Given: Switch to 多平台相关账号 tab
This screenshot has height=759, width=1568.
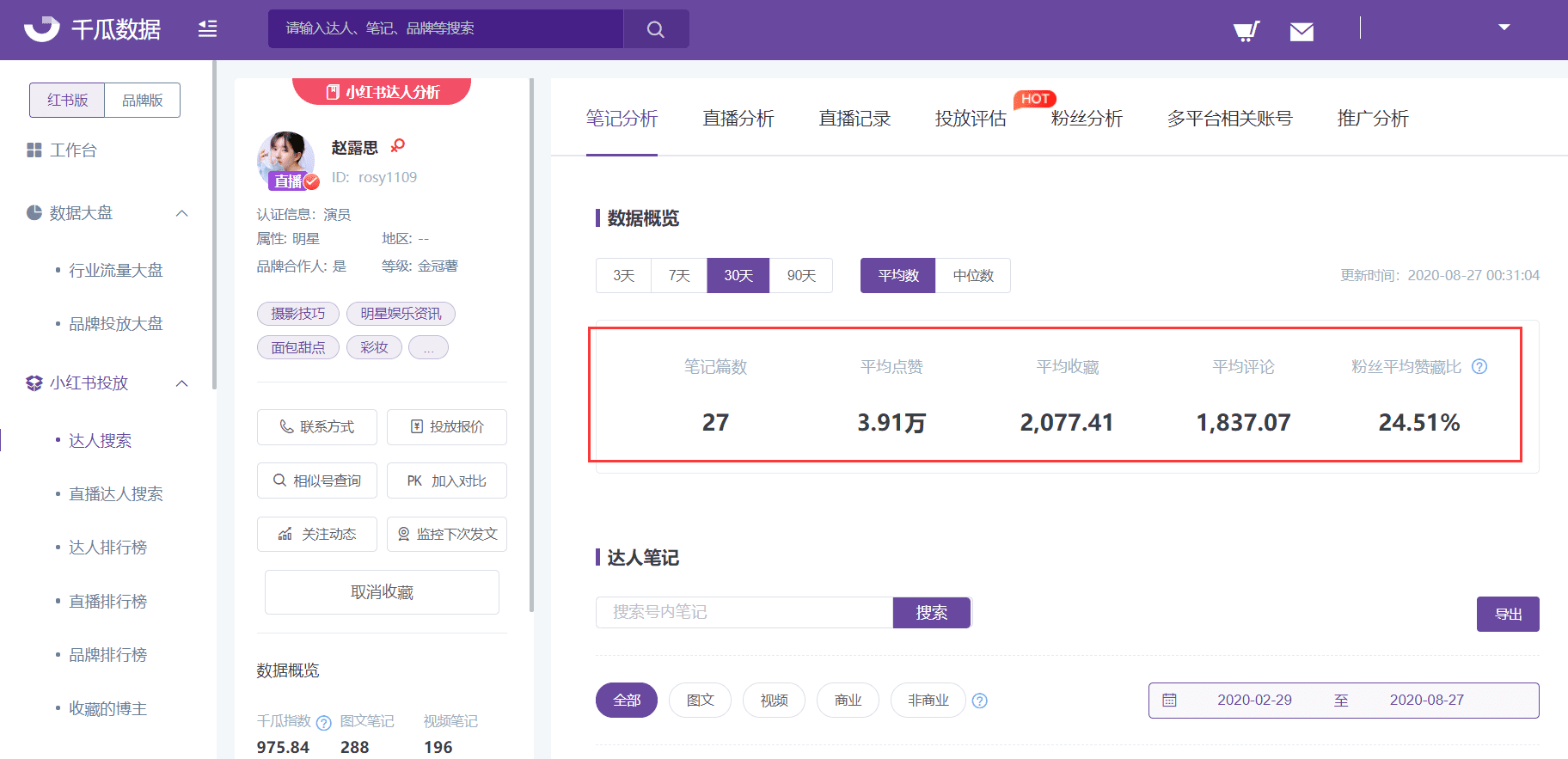Looking at the screenshot, I should [x=1229, y=119].
